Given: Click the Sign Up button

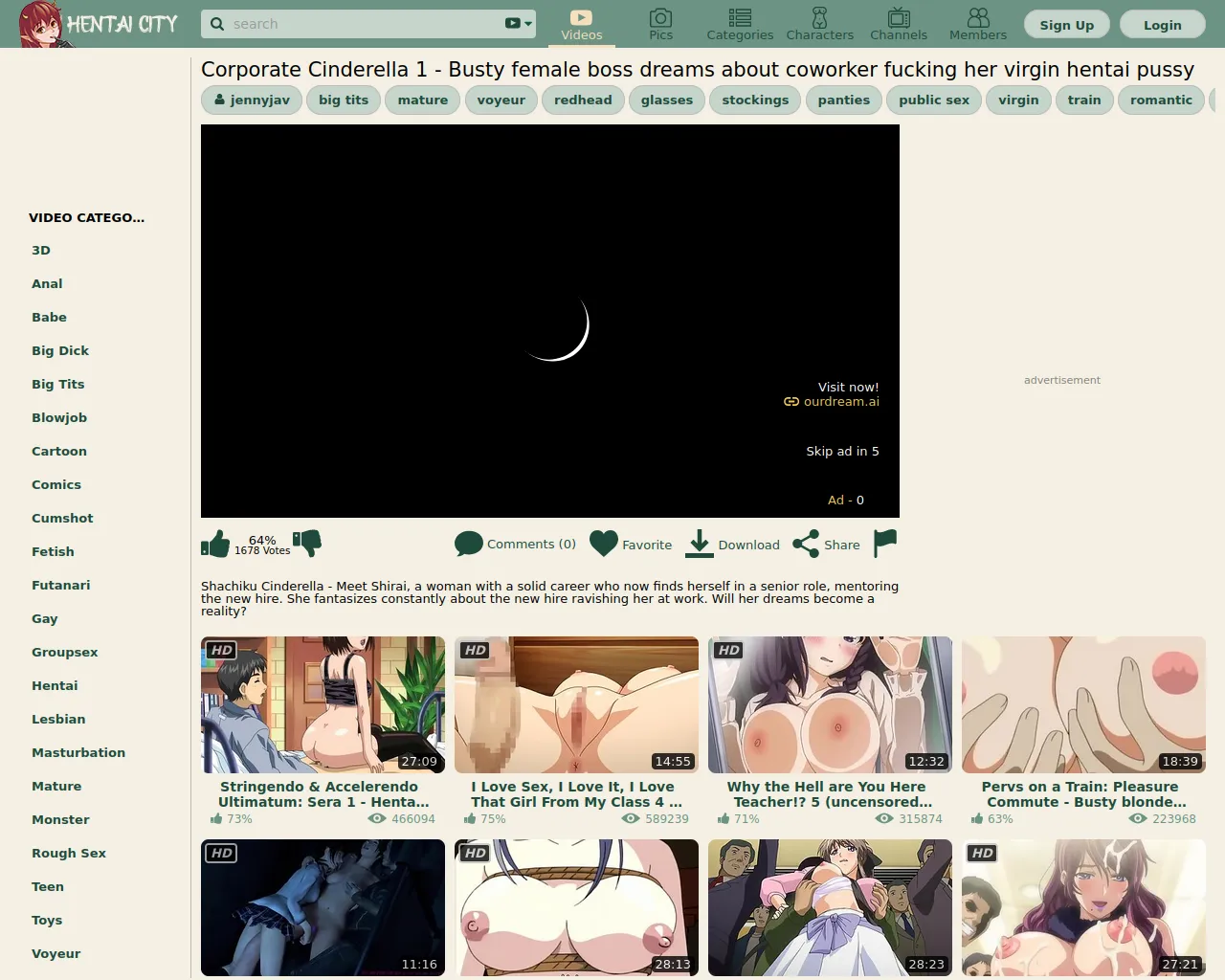Looking at the screenshot, I should (x=1066, y=25).
